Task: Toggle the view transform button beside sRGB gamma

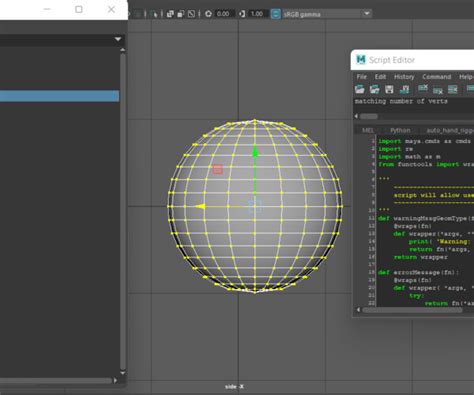Action: point(275,14)
